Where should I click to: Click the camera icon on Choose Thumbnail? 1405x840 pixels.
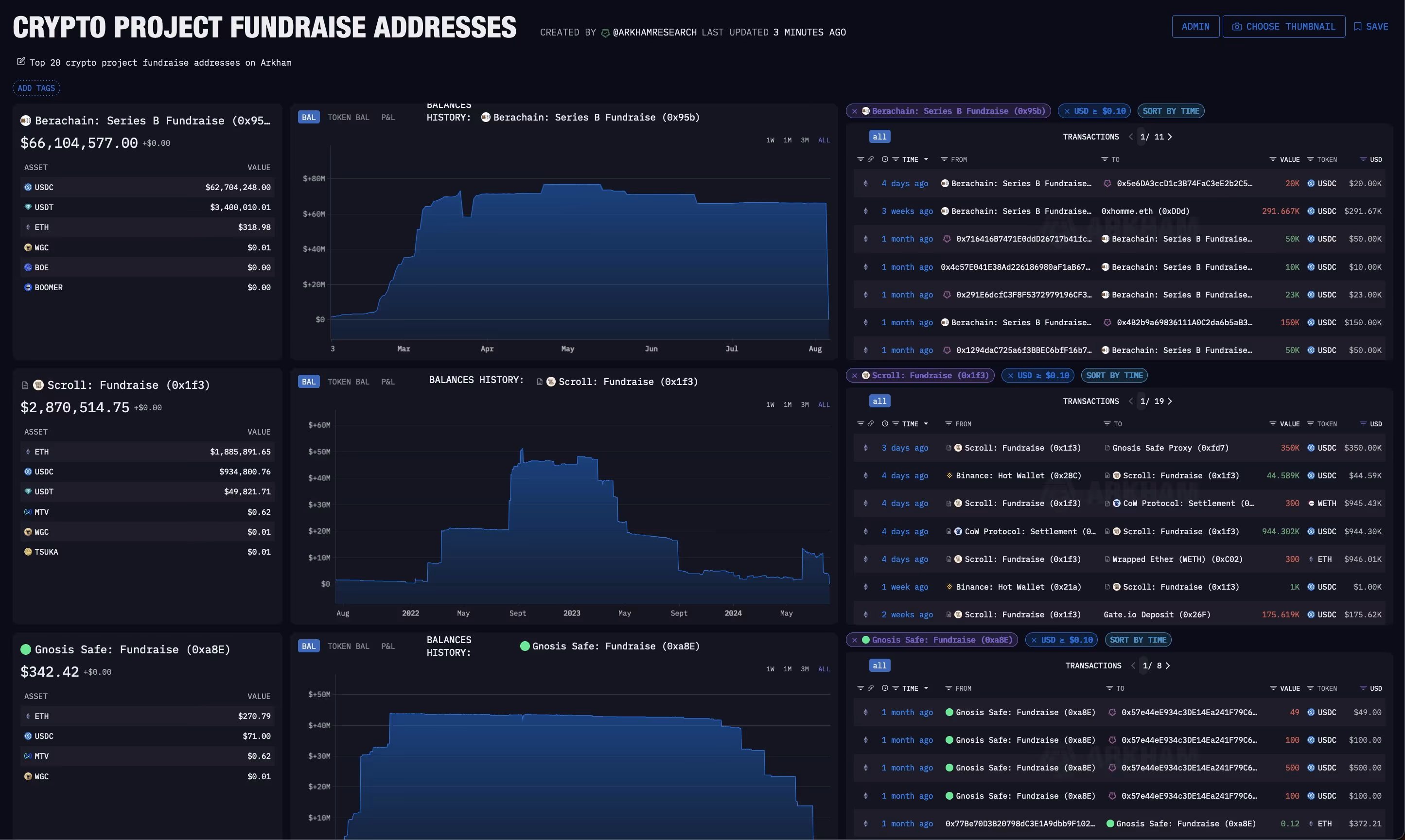pos(1237,27)
